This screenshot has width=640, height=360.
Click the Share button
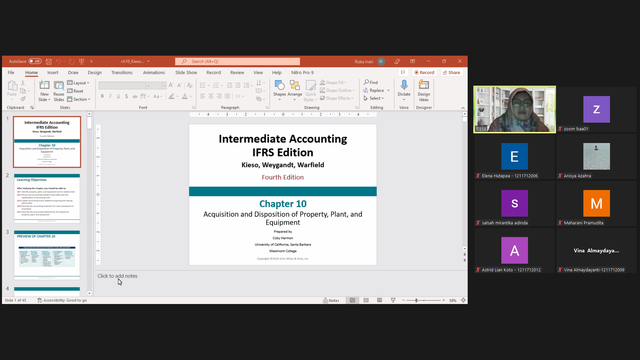pos(451,72)
